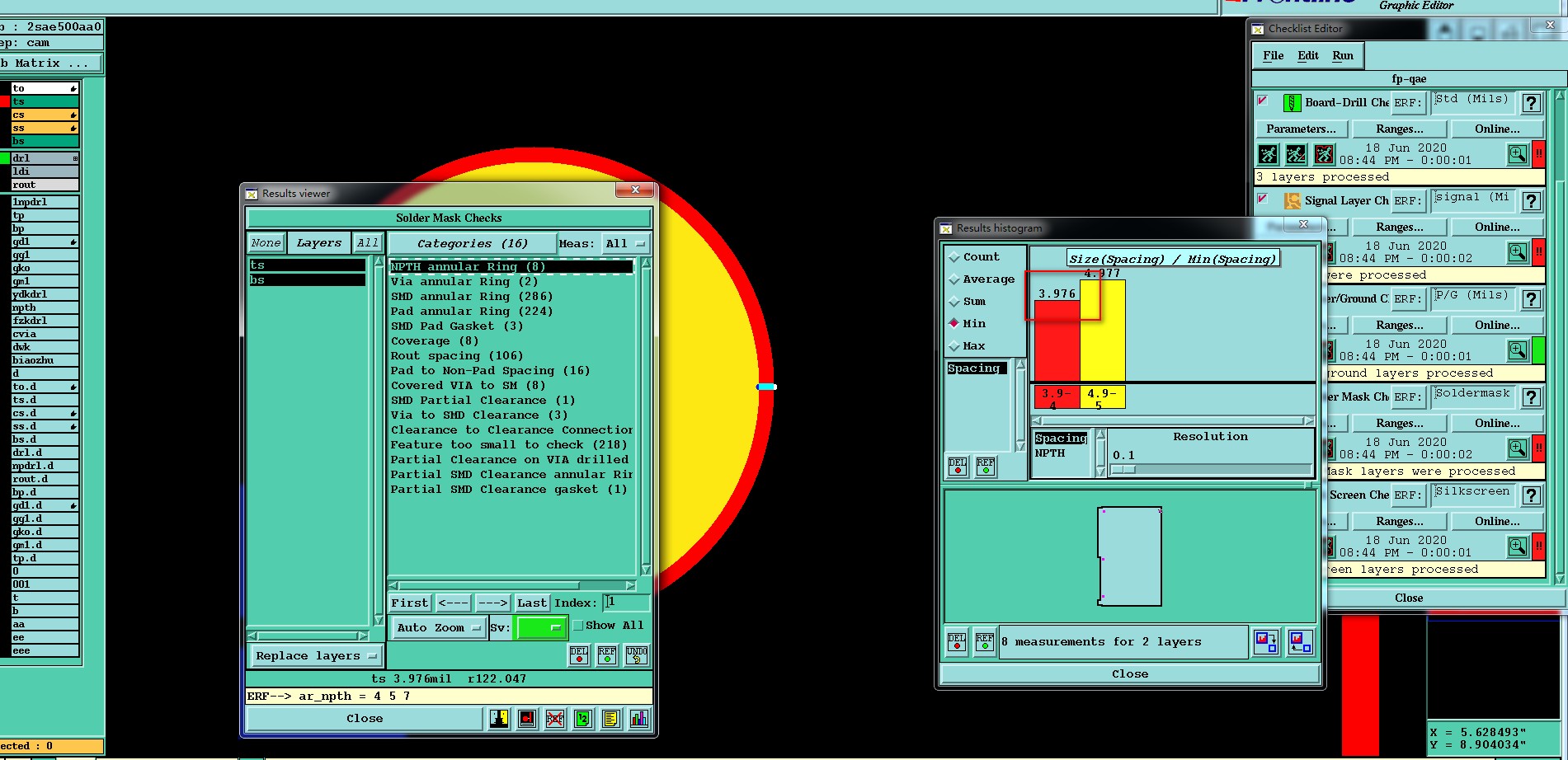The width and height of the screenshot is (1568, 760).
Task: Select Rout spacing (106) category
Action: tap(457, 356)
